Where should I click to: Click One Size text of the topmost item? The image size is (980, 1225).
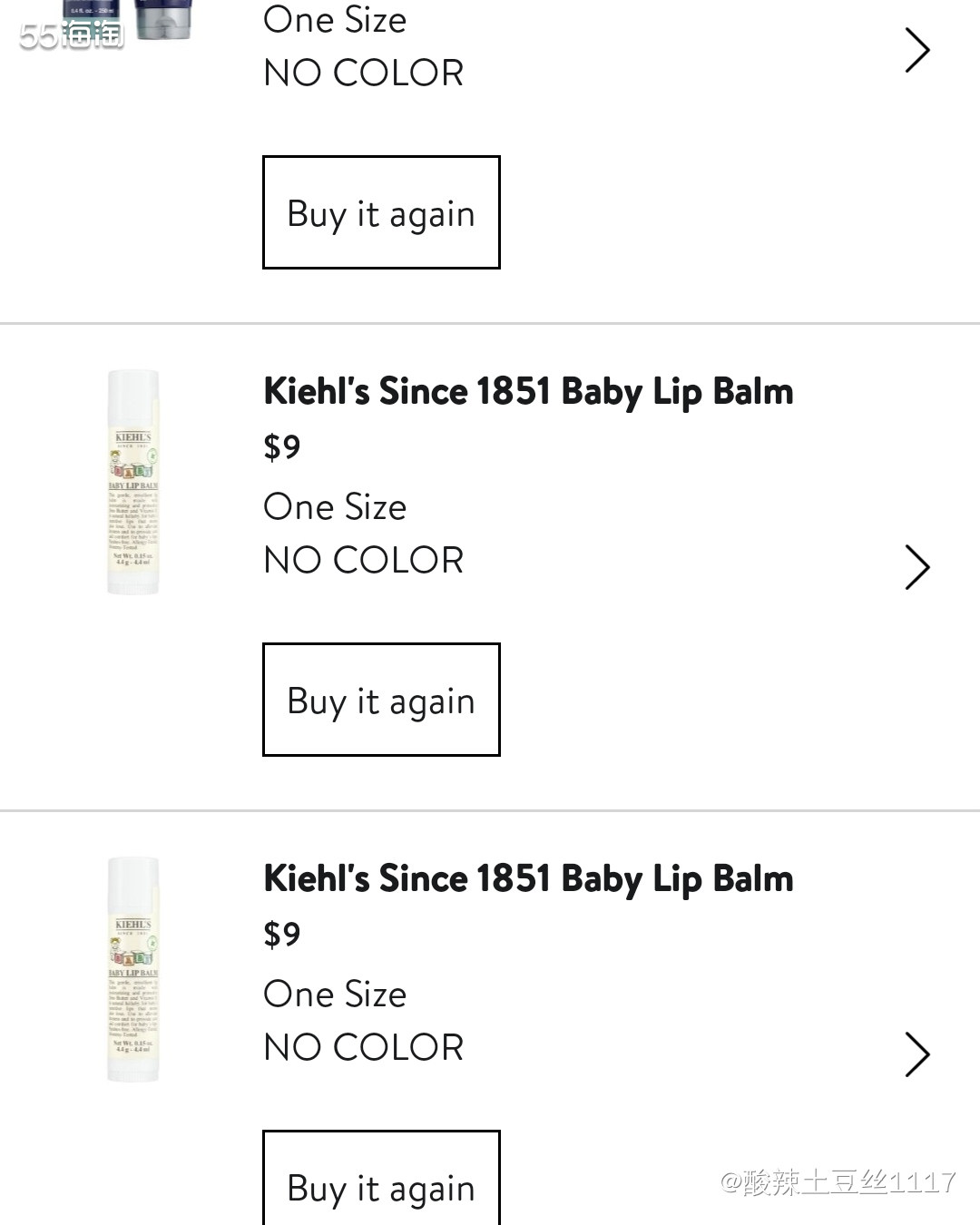(x=335, y=20)
